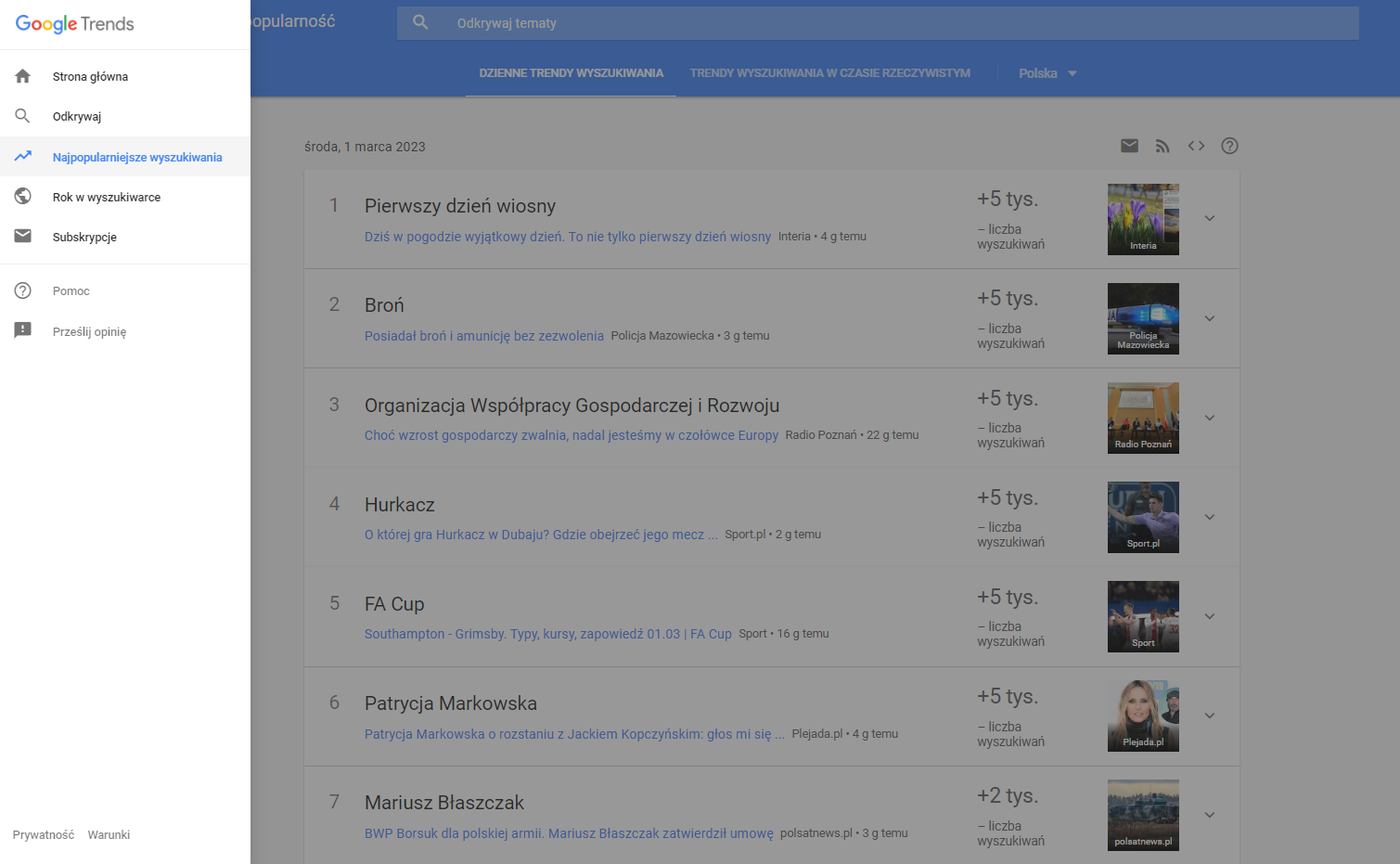Expand the Mariusz Błaszczak trend row
Image resolution: width=1400 pixels, height=864 pixels.
point(1210,815)
